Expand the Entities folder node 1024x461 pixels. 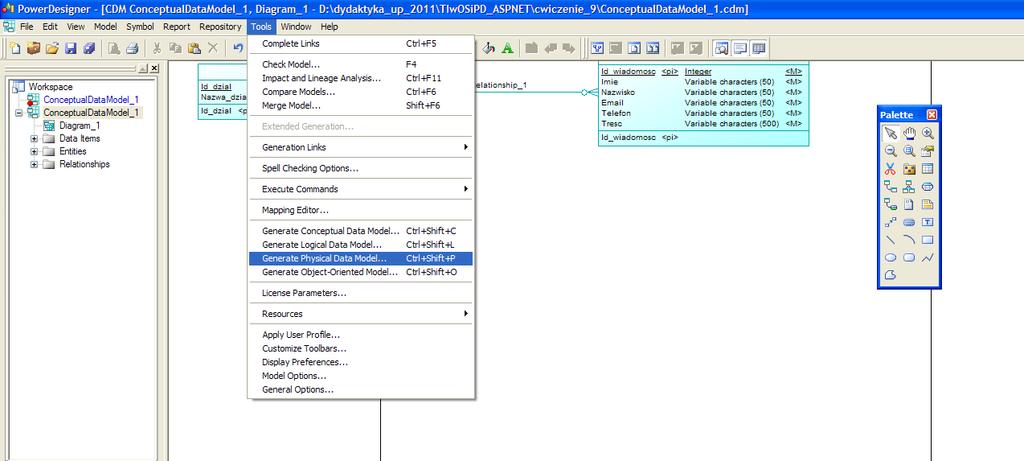pyautogui.click(x=34, y=151)
